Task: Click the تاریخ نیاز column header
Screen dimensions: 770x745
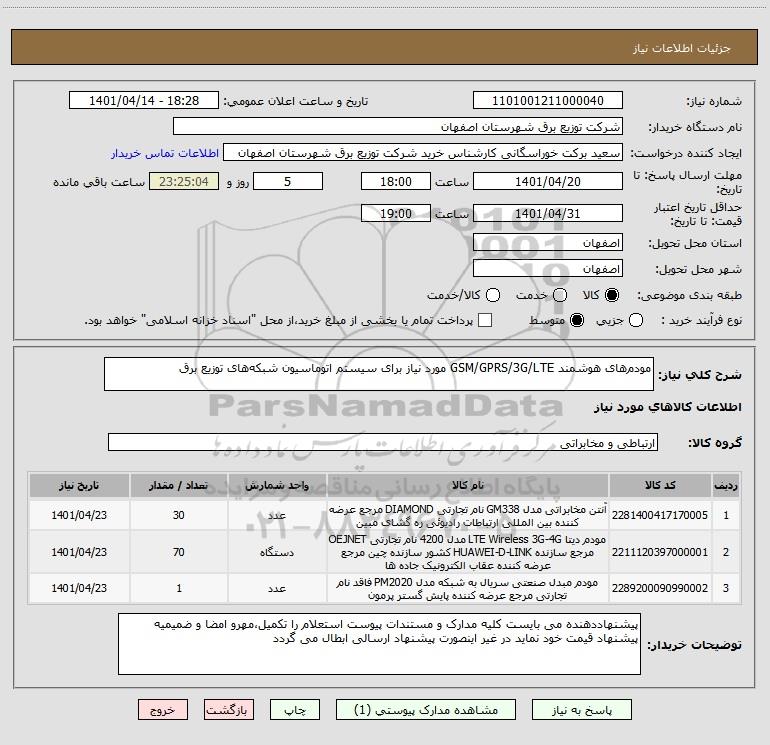Action: pyautogui.click(x=79, y=485)
